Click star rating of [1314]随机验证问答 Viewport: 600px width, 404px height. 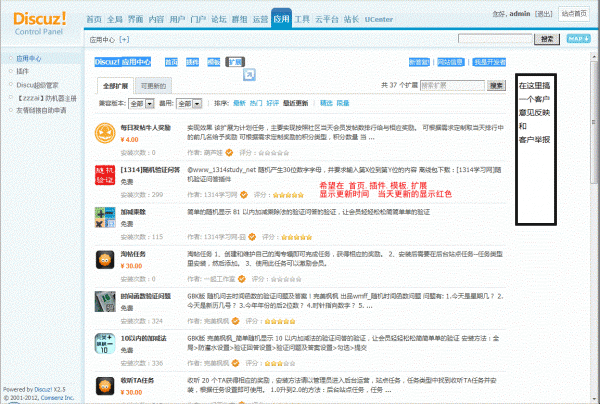click(x=288, y=195)
